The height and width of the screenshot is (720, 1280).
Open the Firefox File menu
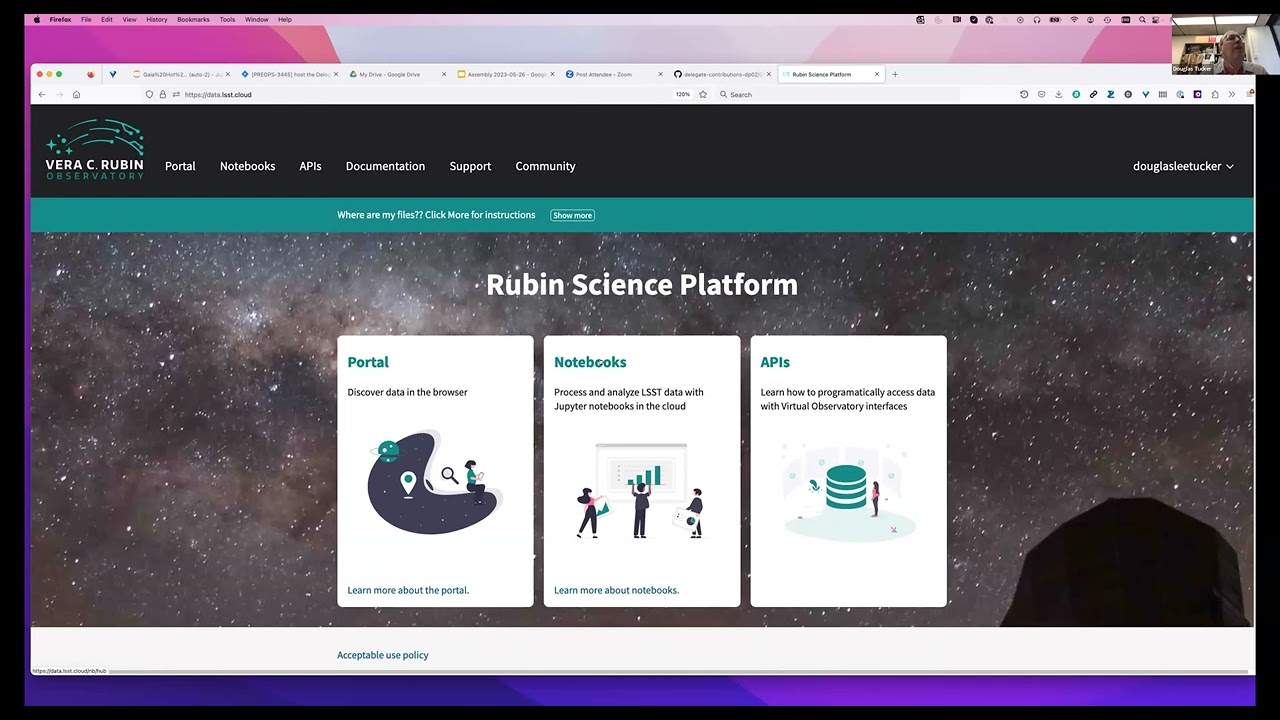point(86,19)
